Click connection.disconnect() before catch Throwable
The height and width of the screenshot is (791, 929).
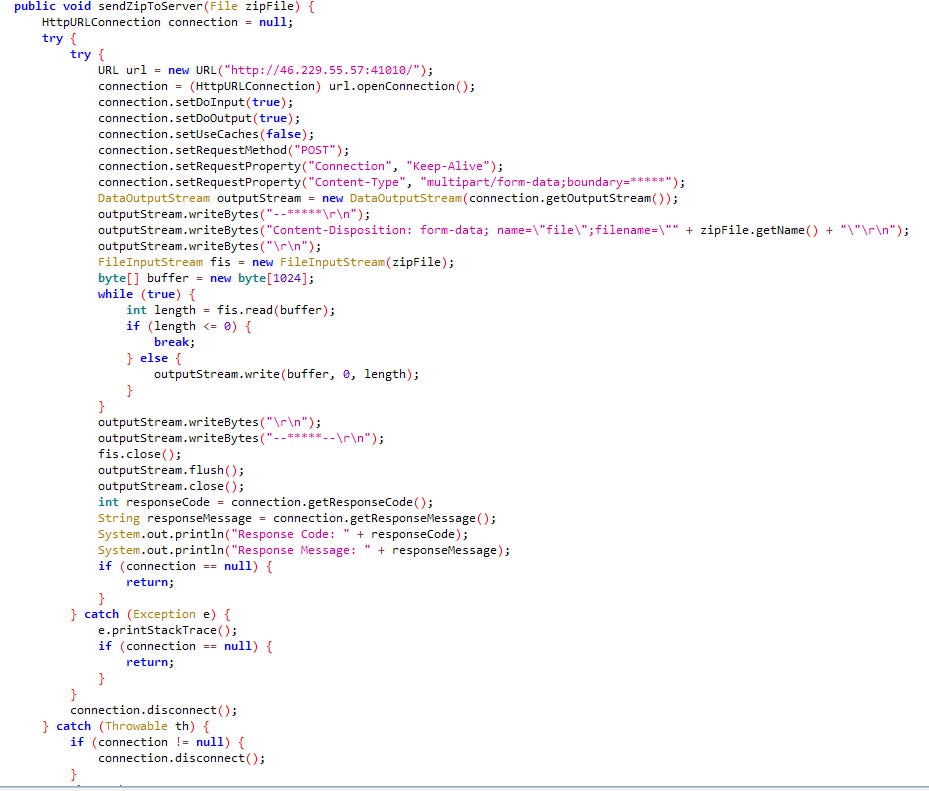coord(153,710)
